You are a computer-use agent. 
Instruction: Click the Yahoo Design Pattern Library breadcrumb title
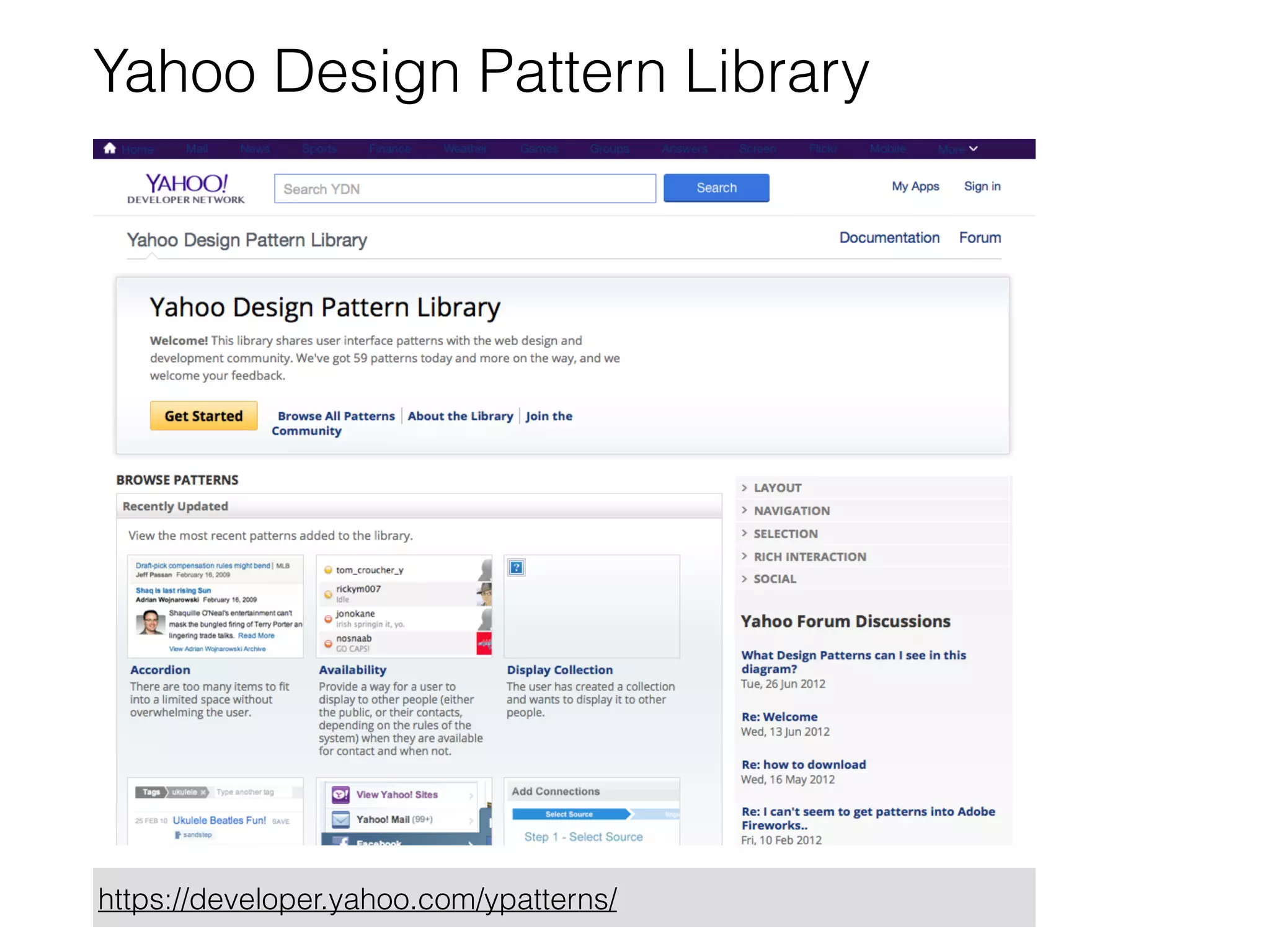[247, 240]
